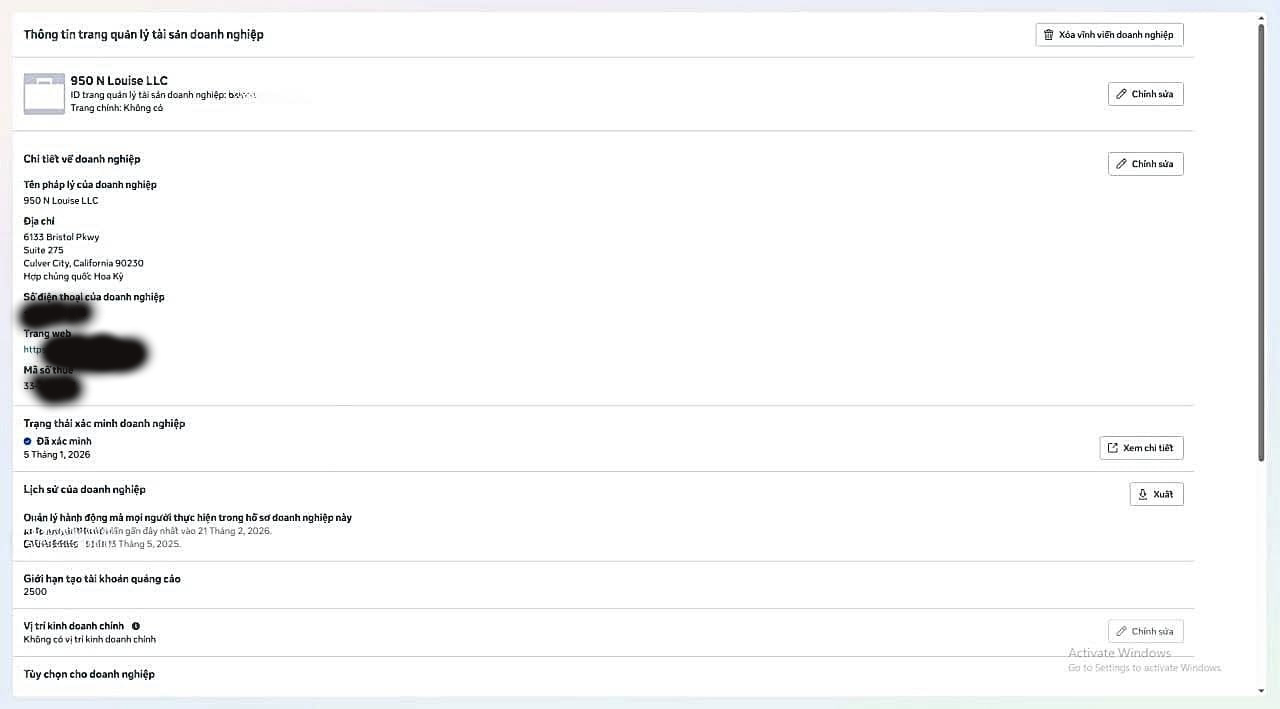
Task: Click the blue verified badge next to Đã xác minh
Action: (x=28, y=441)
